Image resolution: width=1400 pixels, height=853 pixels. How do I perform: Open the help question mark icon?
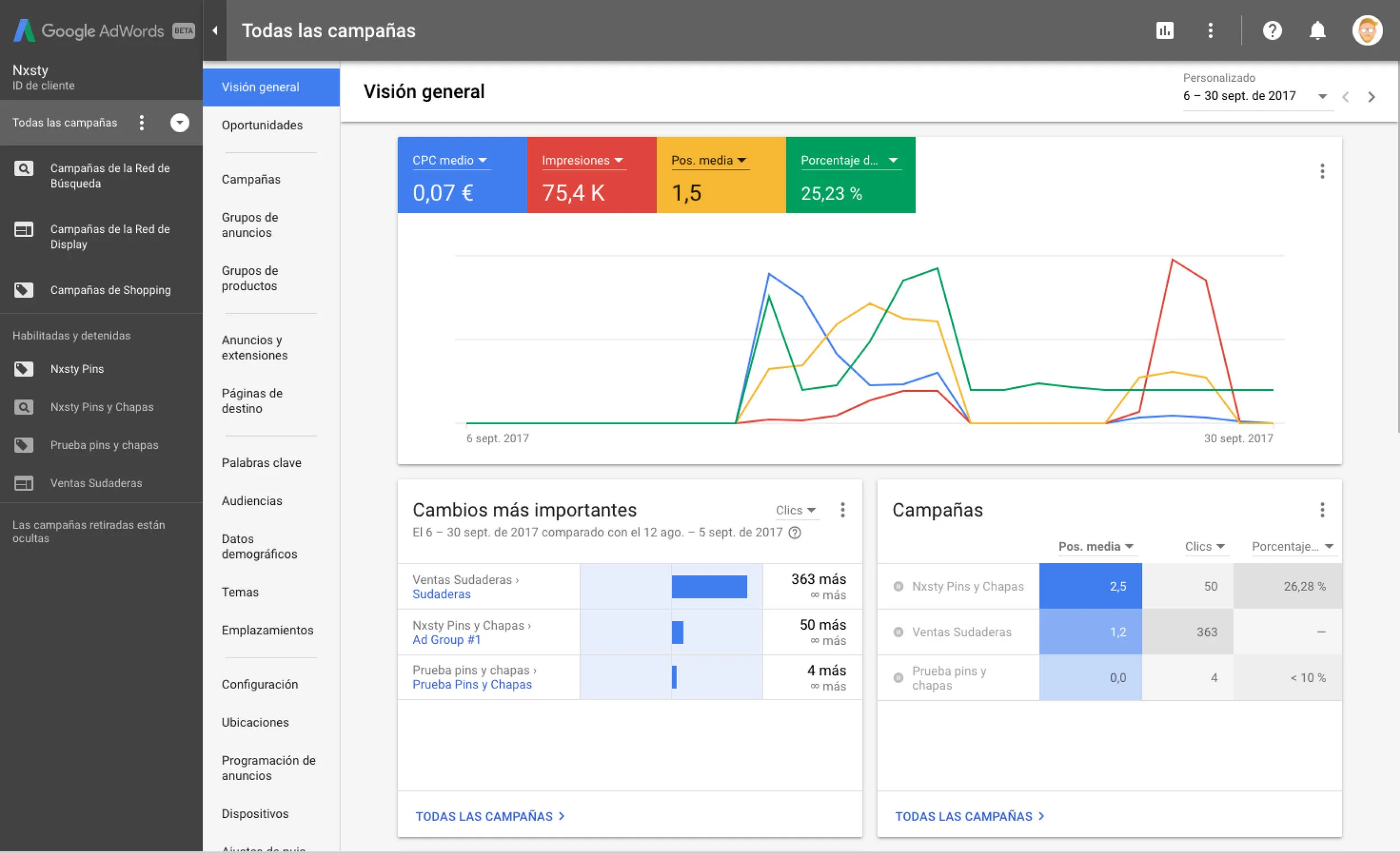click(1272, 31)
